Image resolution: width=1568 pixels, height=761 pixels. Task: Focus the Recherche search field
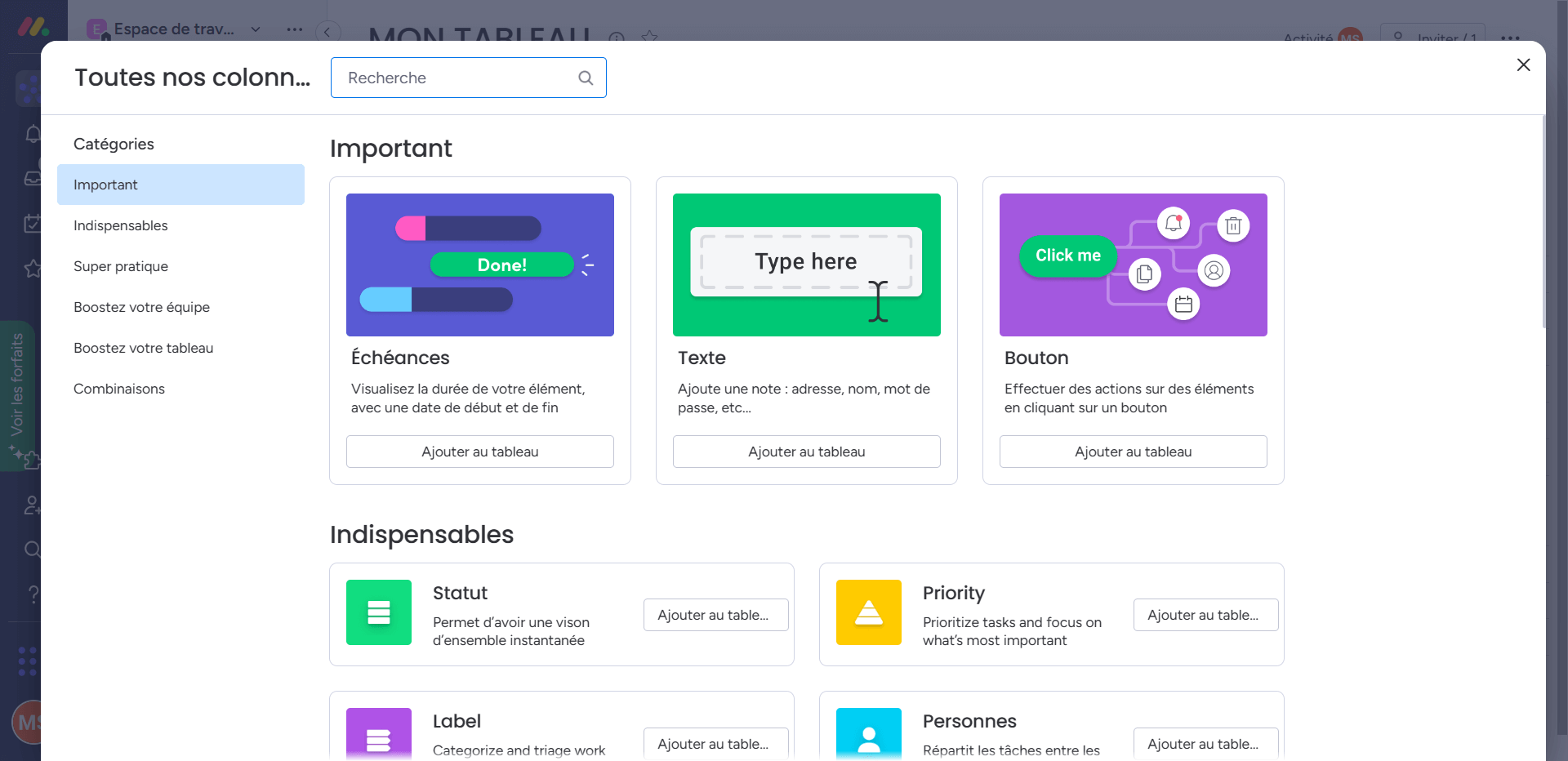coord(457,78)
